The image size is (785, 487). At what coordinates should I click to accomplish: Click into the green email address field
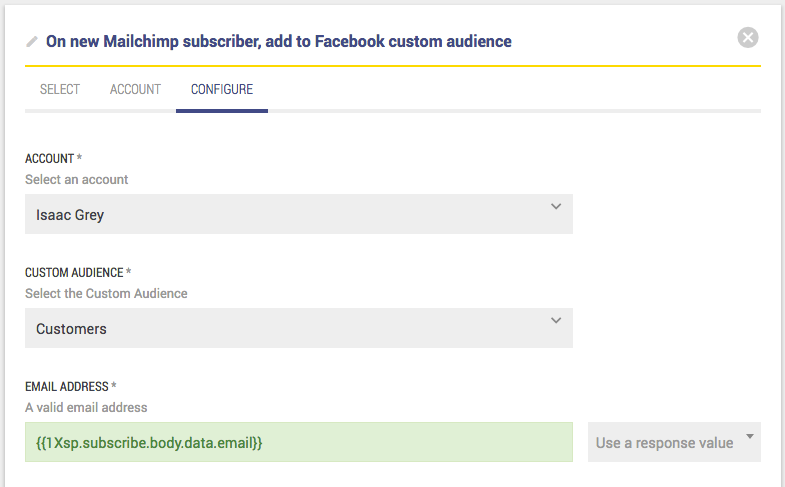coord(298,442)
